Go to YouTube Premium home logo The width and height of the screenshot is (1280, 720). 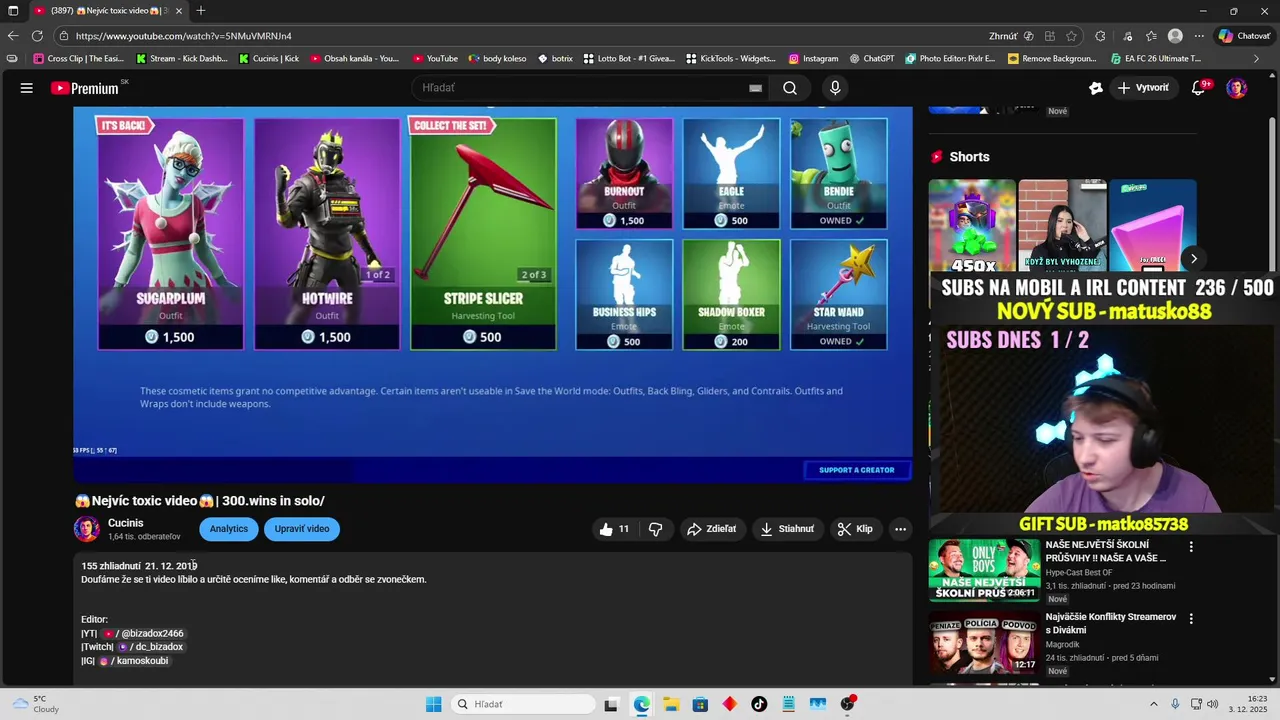point(85,88)
